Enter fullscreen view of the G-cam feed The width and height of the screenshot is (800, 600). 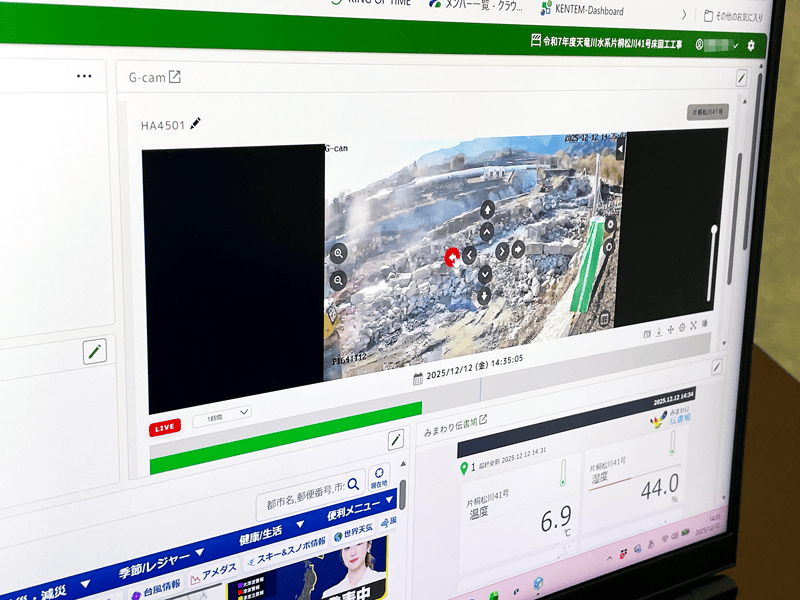click(693, 325)
